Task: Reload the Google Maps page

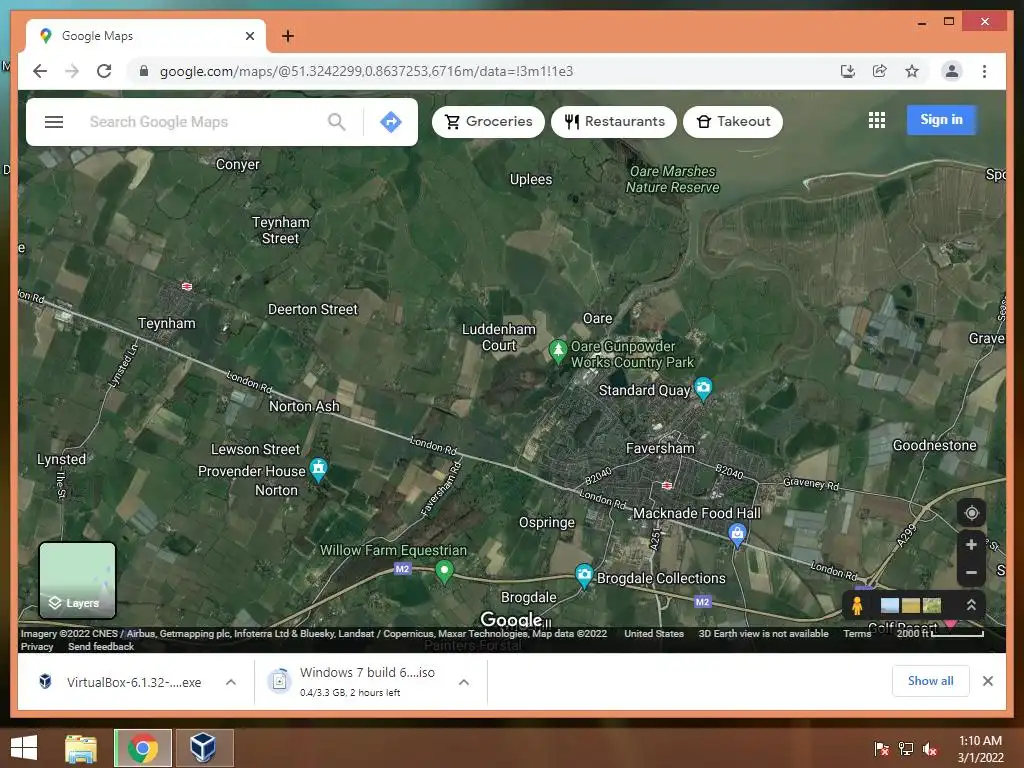Action: tap(104, 71)
